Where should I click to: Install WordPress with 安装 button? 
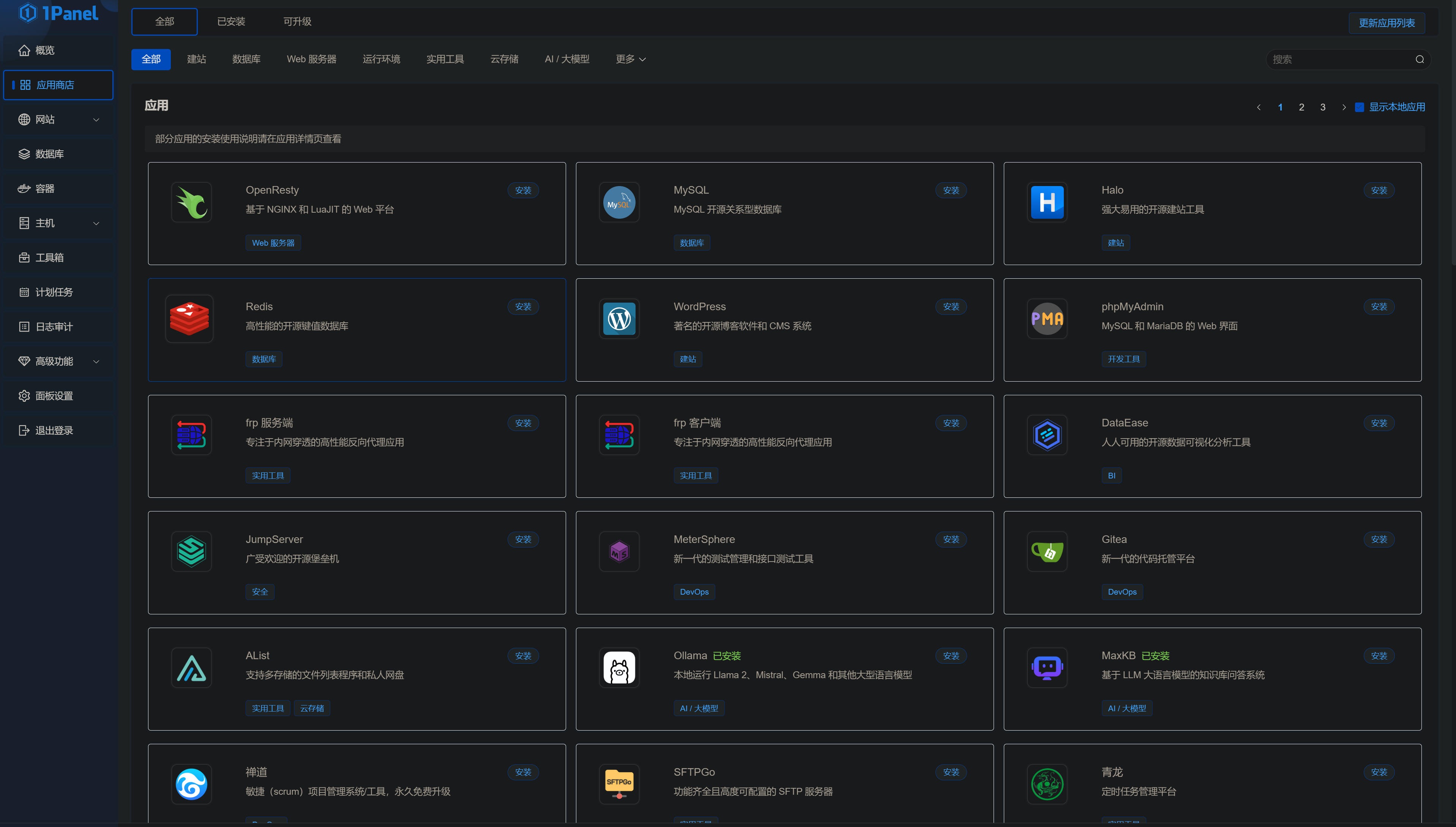(951, 307)
